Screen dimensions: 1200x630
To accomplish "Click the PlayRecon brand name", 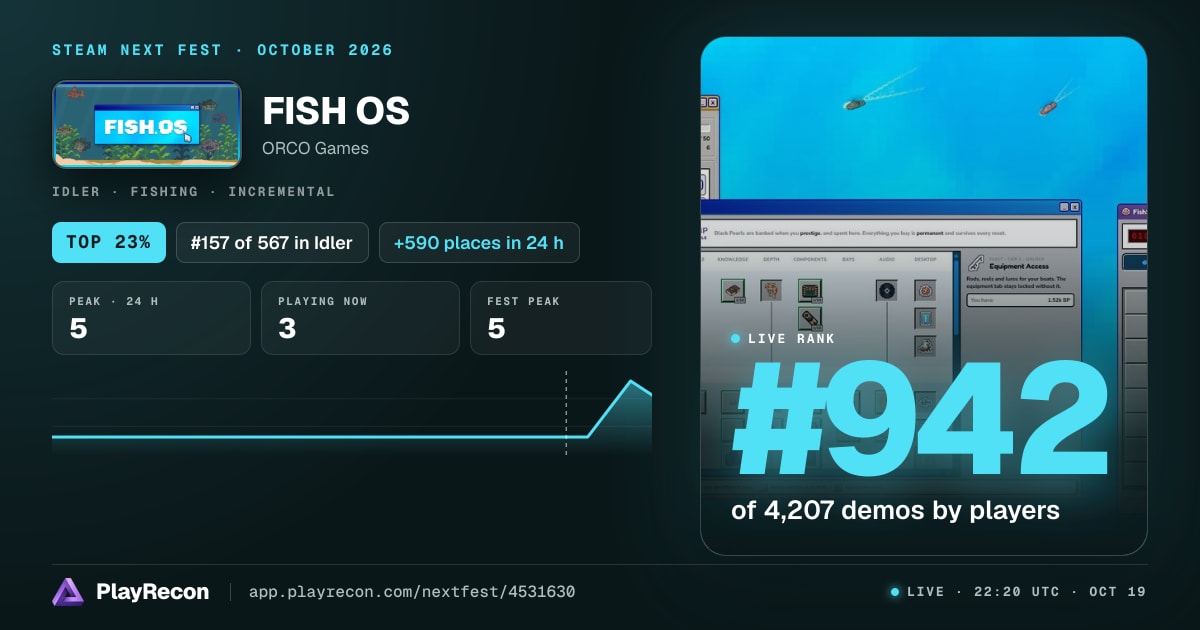I will (153, 592).
